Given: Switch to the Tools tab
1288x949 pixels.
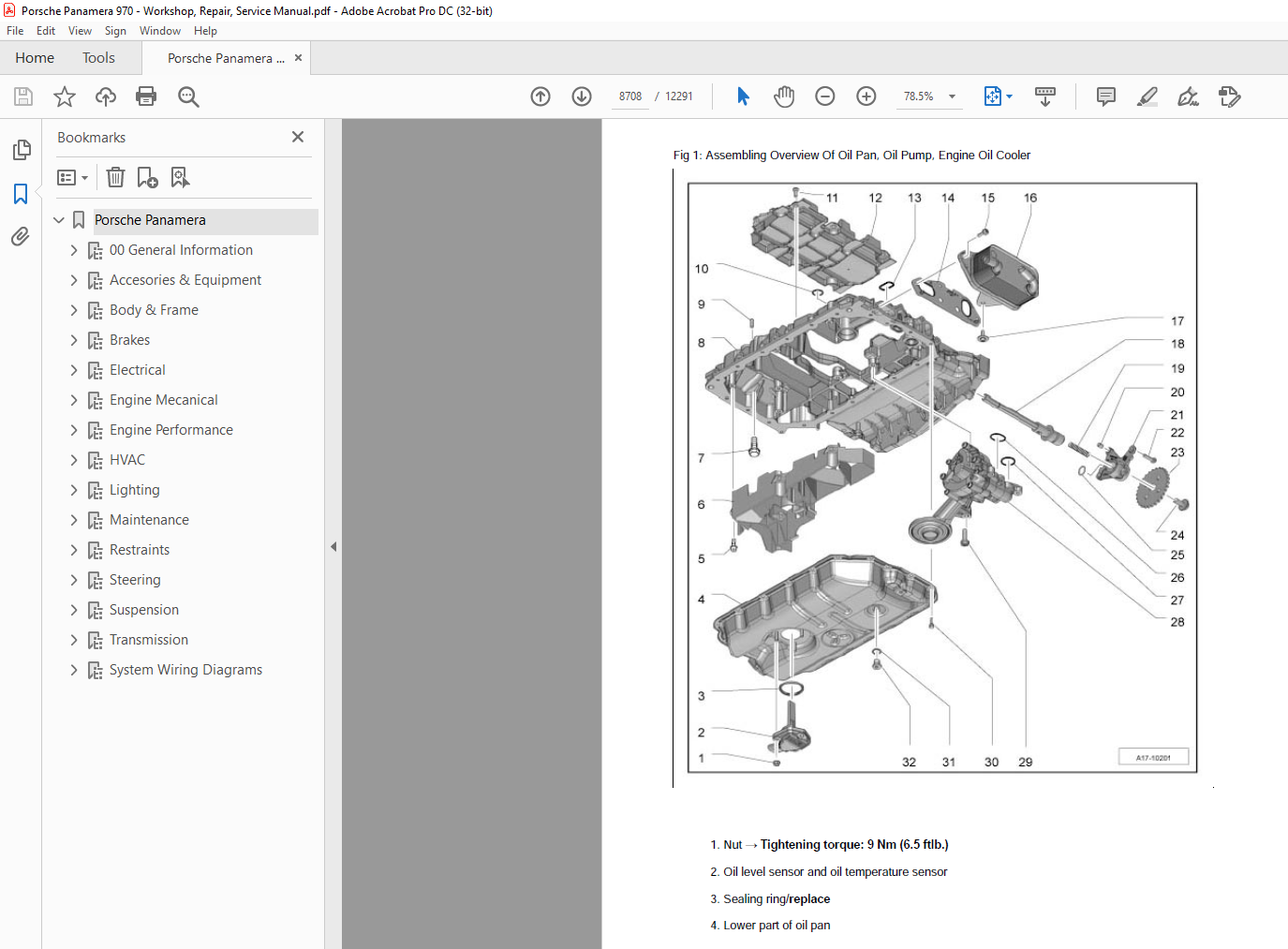Looking at the screenshot, I should [x=98, y=58].
